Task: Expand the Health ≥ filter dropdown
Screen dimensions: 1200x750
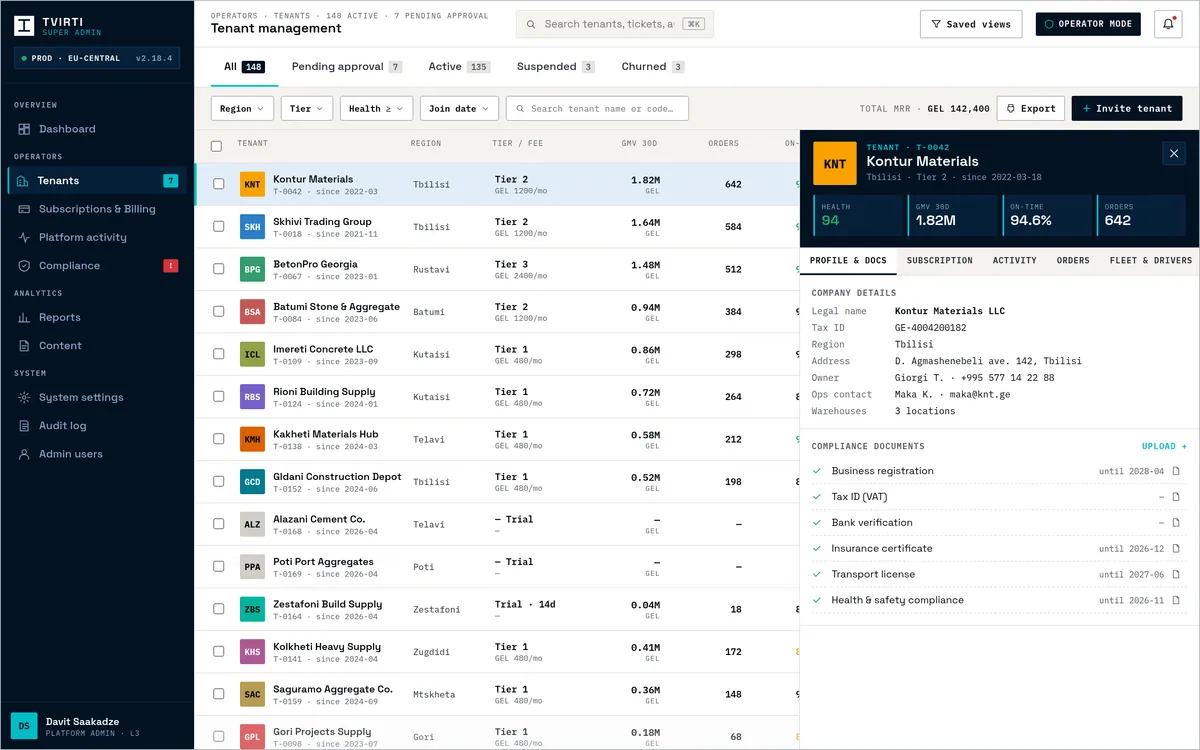Action: click(376, 108)
